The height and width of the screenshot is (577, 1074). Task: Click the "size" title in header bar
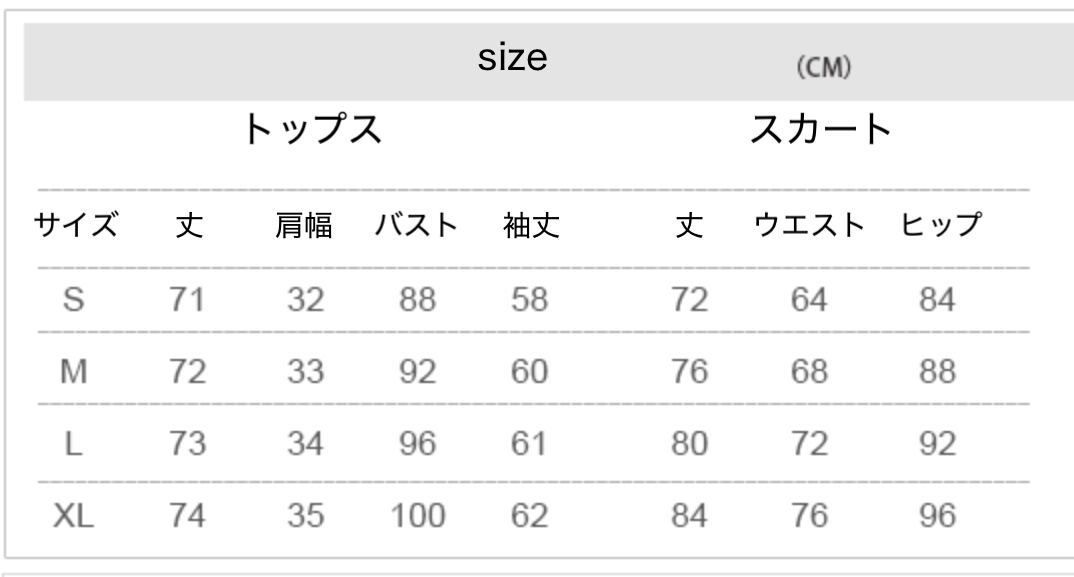(513, 60)
